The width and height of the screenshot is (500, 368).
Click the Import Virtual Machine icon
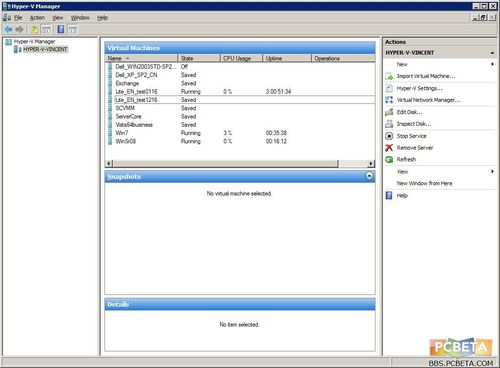pyautogui.click(x=389, y=76)
